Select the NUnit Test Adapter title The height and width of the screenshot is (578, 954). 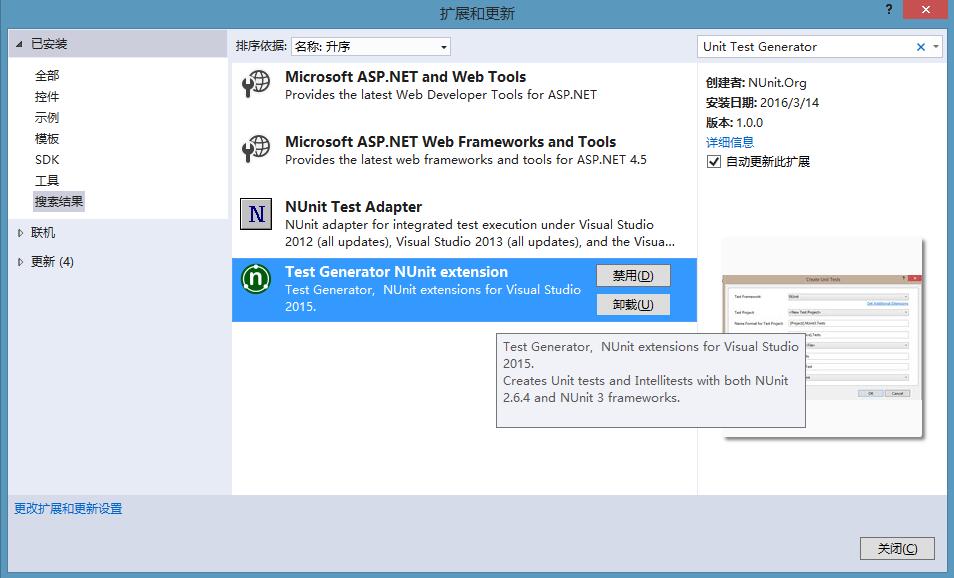coord(353,207)
